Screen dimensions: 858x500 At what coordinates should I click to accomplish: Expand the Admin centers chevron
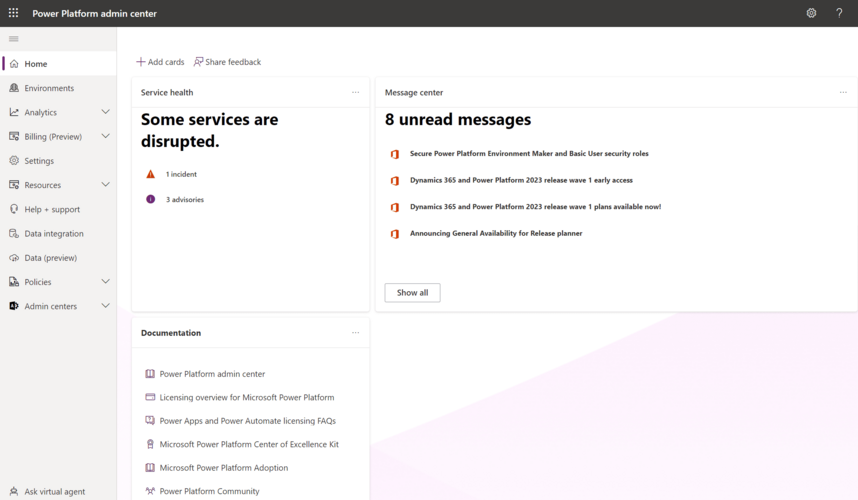(x=106, y=305)
